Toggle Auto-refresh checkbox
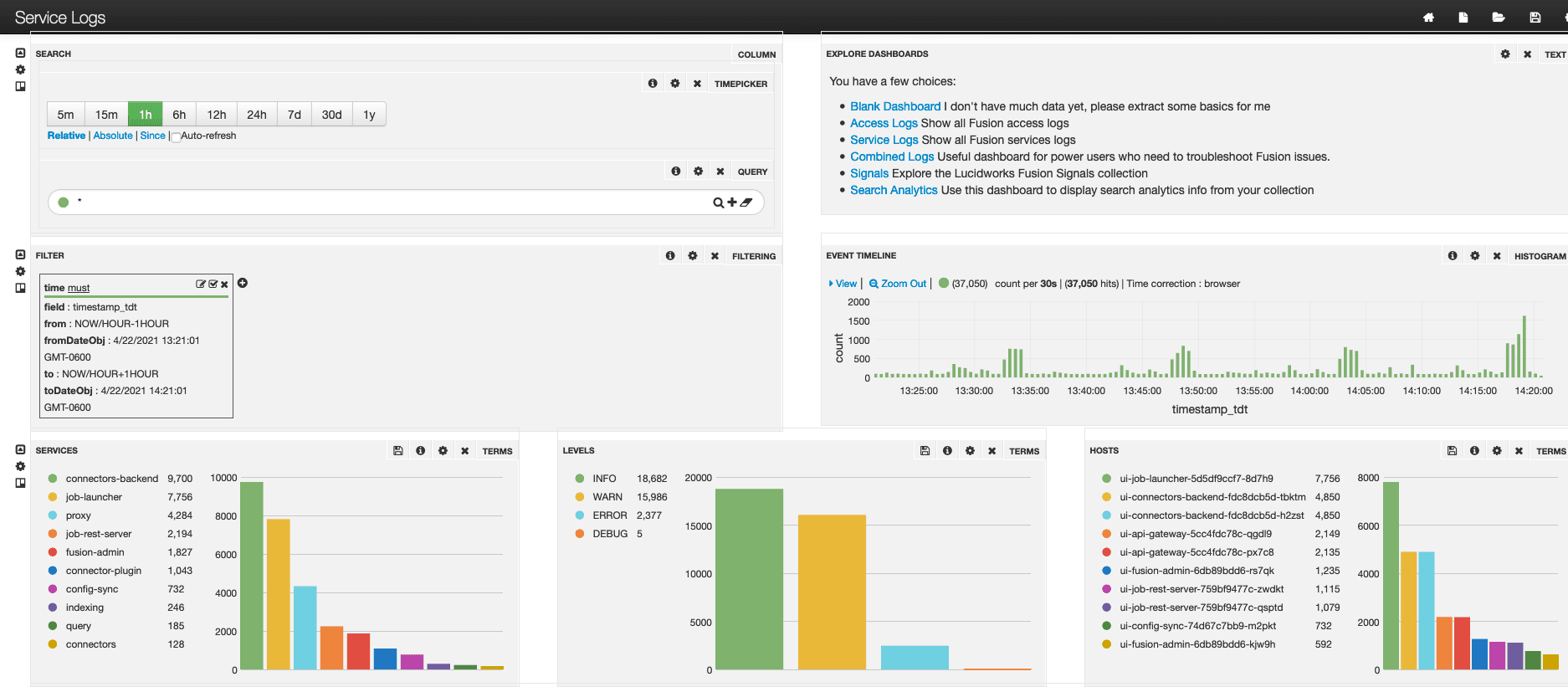The width and height of the screenshot is (1568, 687). 176,136
